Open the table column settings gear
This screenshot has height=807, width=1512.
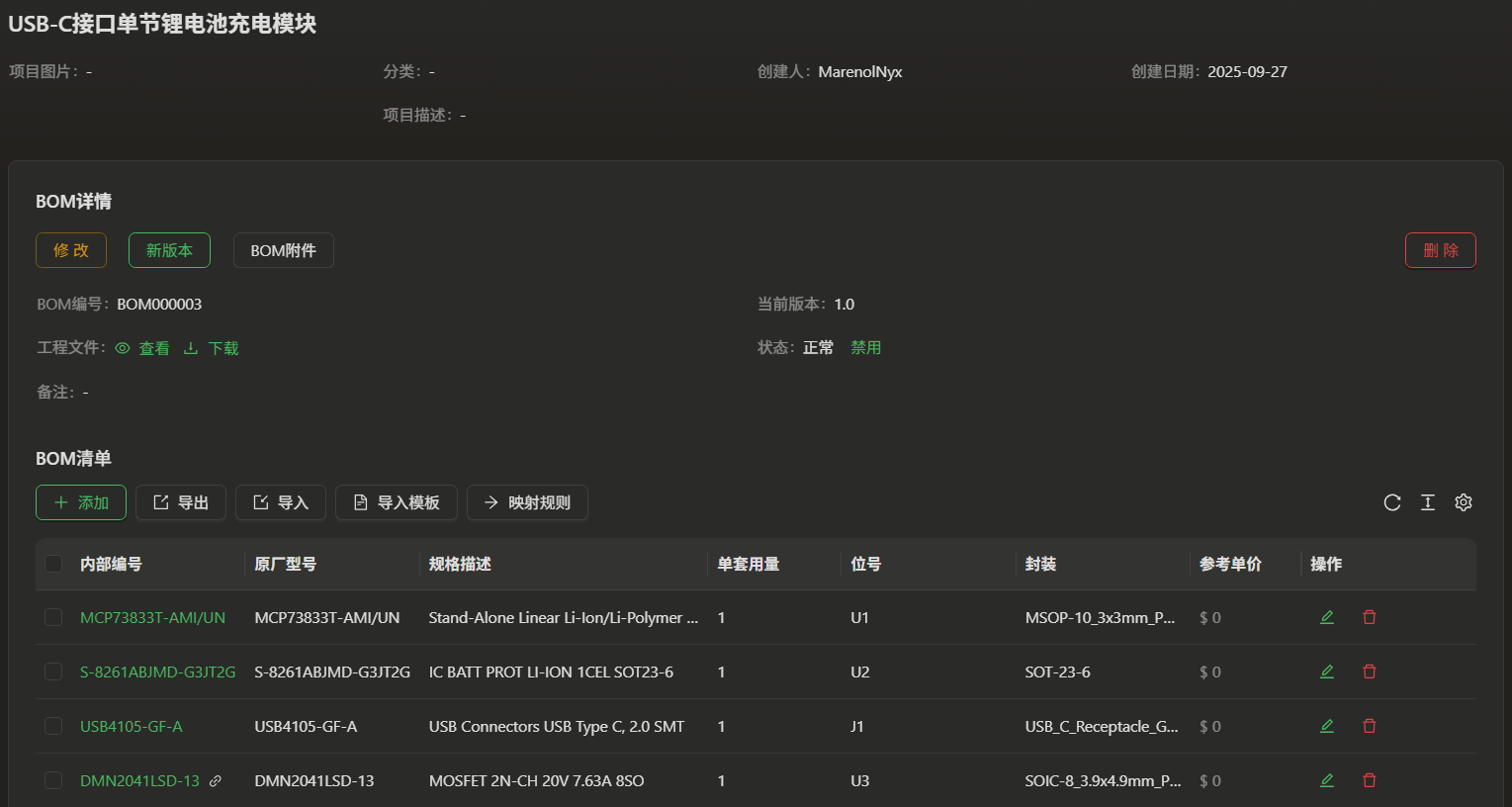(1464, 502)
